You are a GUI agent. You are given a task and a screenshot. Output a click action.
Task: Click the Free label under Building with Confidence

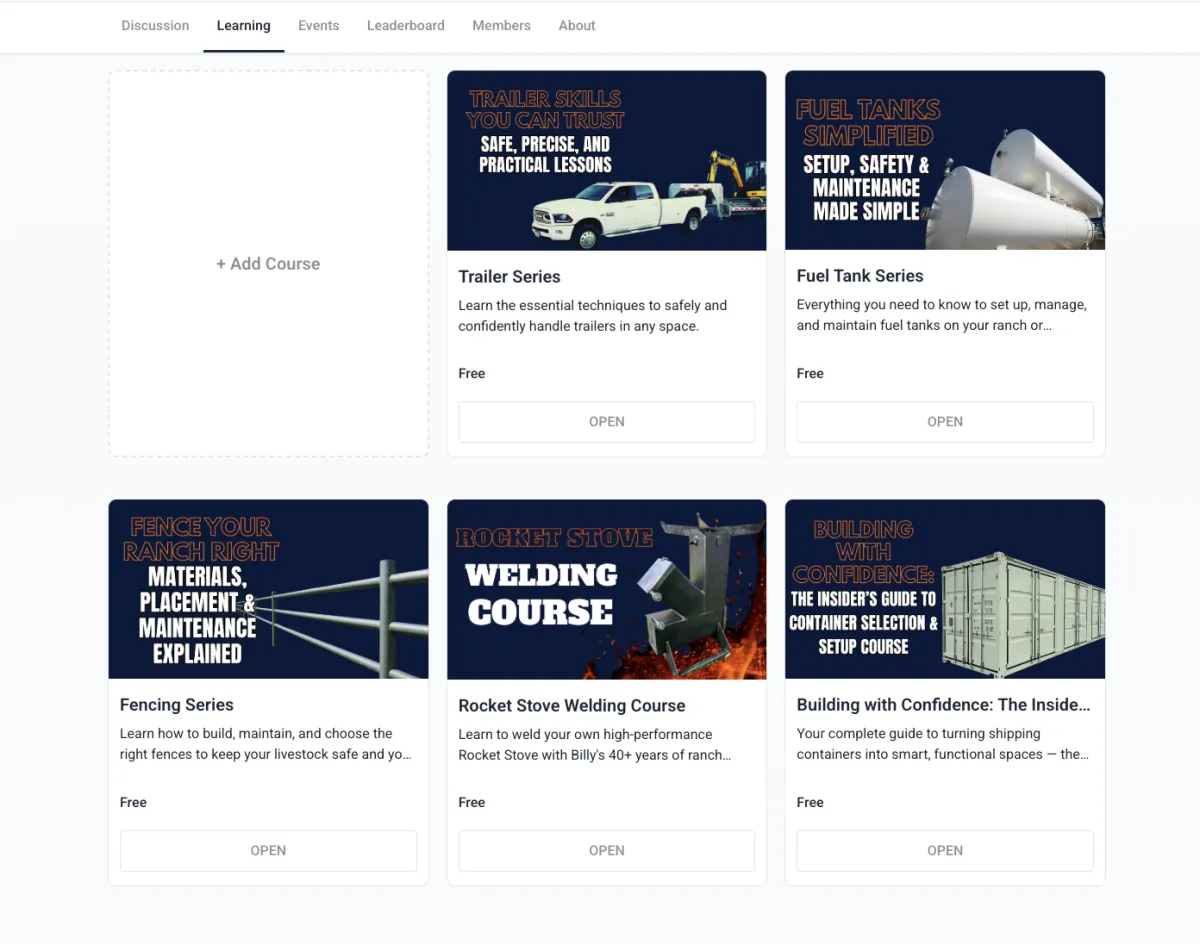coord(810,802)
